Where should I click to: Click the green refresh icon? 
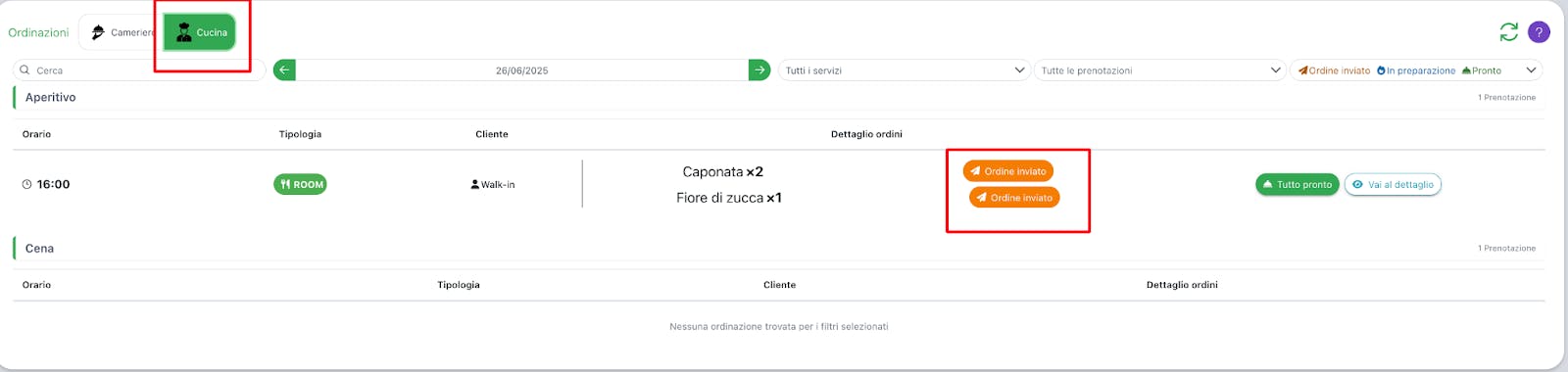click(1509, 32)
